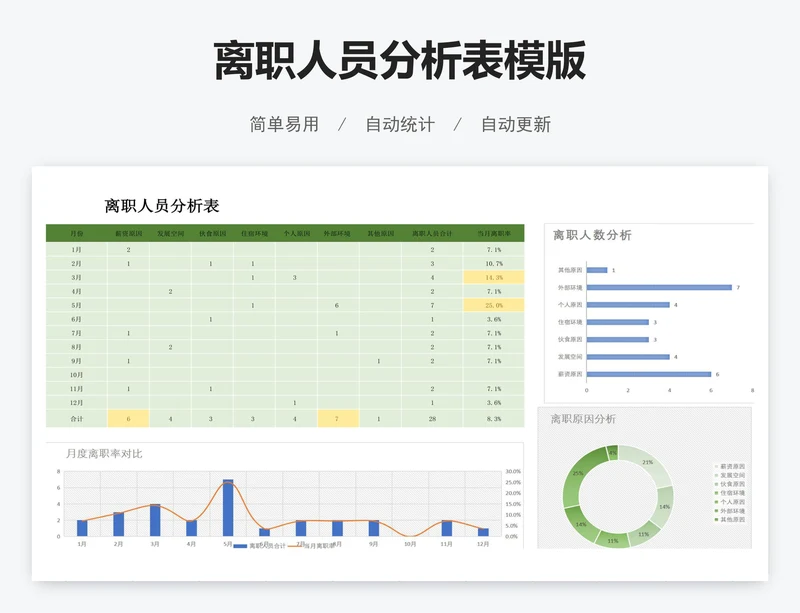Click the 12月 bar in monthly chart

click(483, 532)
